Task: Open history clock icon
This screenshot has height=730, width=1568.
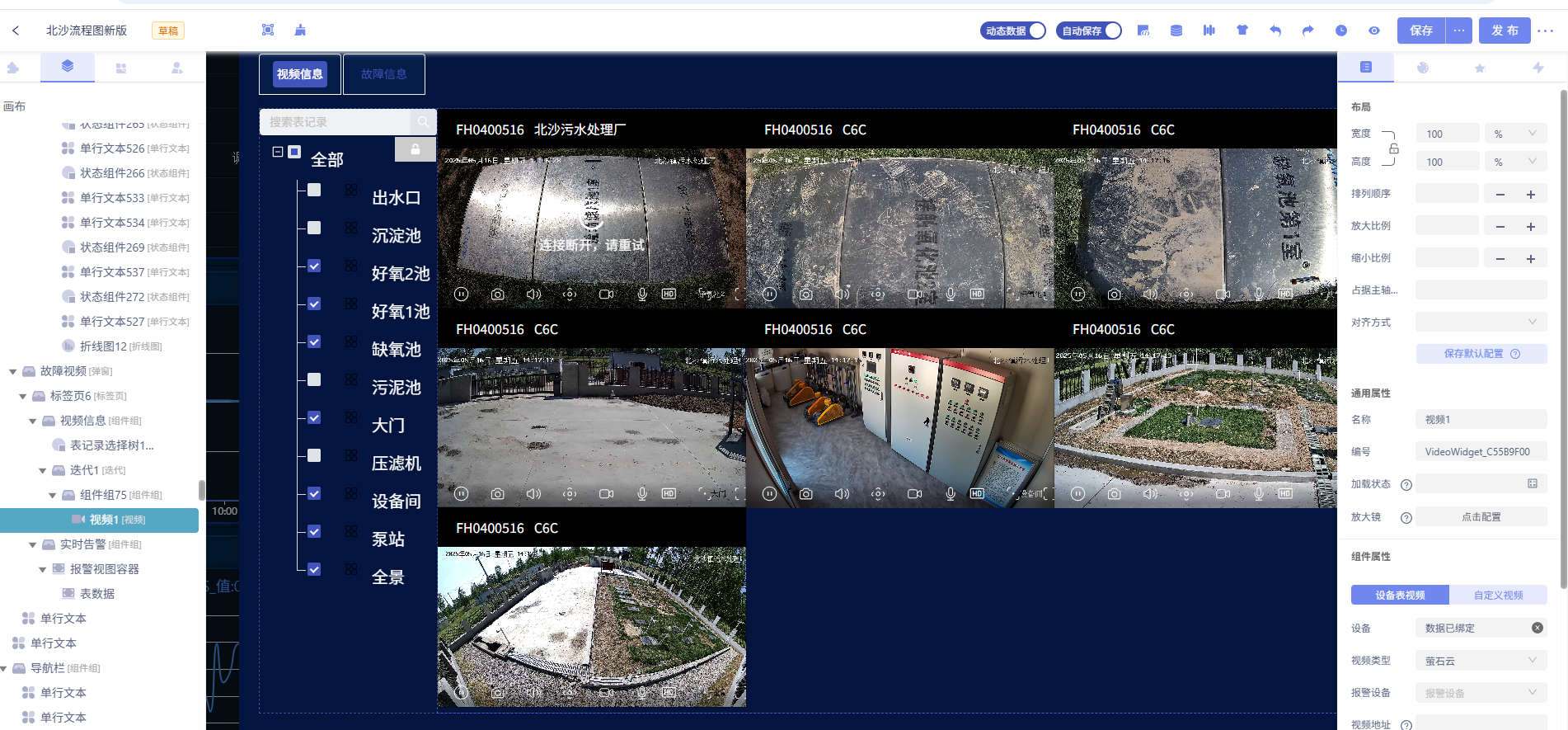Action: (1341, 31)
